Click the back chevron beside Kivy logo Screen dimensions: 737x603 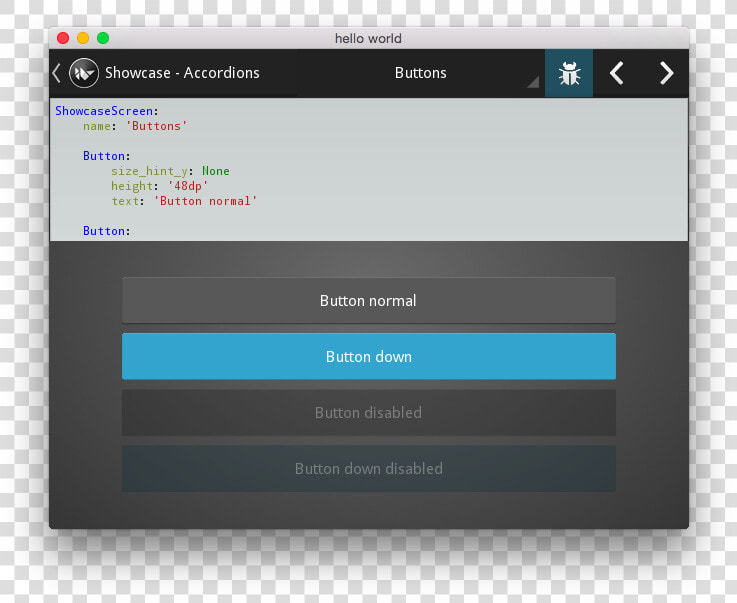coord(56,73)
